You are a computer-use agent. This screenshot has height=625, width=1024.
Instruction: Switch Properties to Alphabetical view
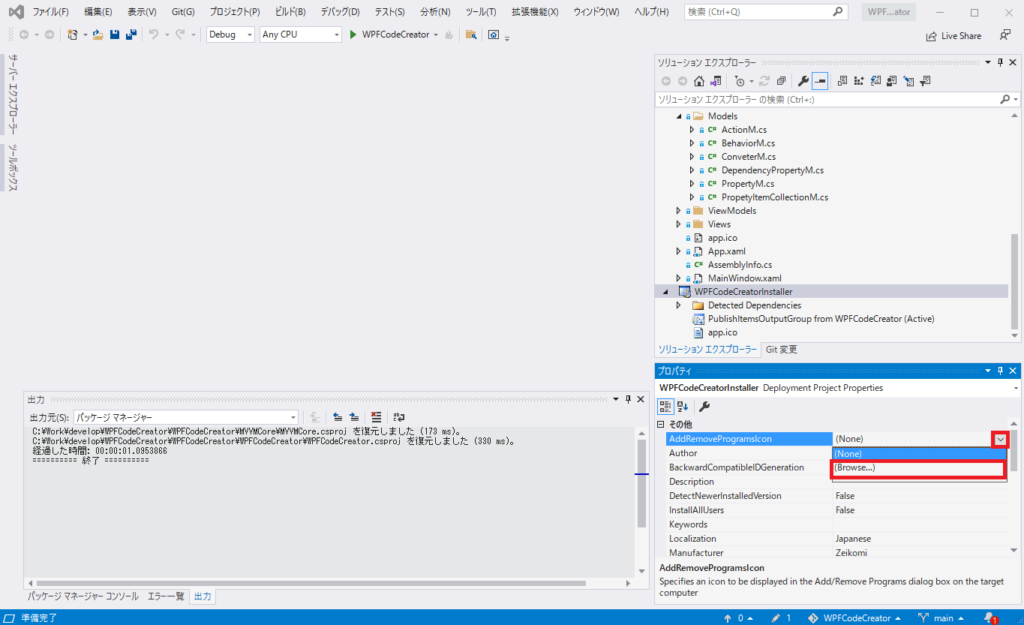[x=682, y=406]
